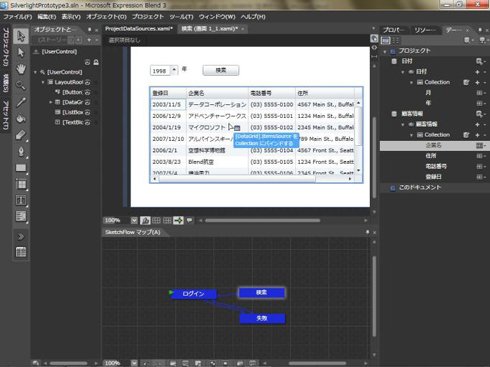Switch data panel to details mode
The height and width of the screenshot is (367, 490).
click(396, 40)
